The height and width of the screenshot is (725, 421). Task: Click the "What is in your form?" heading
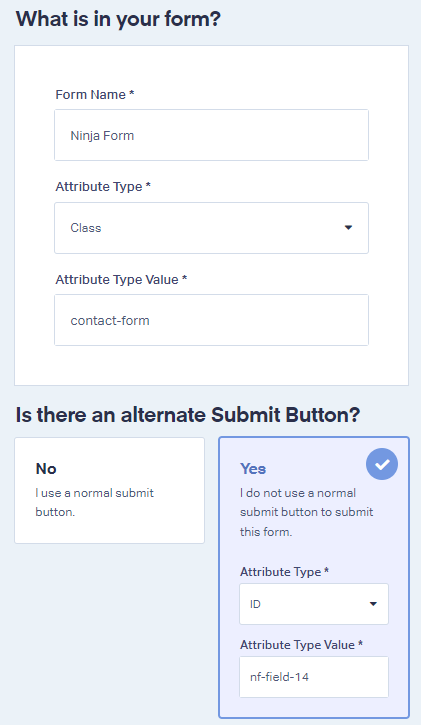118,19
